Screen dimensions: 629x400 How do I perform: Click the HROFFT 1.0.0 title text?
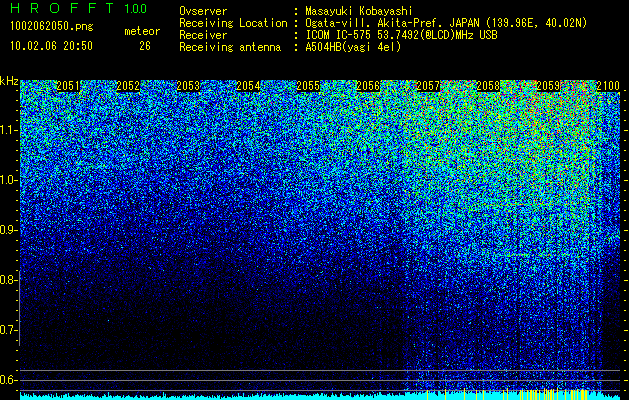78,8
